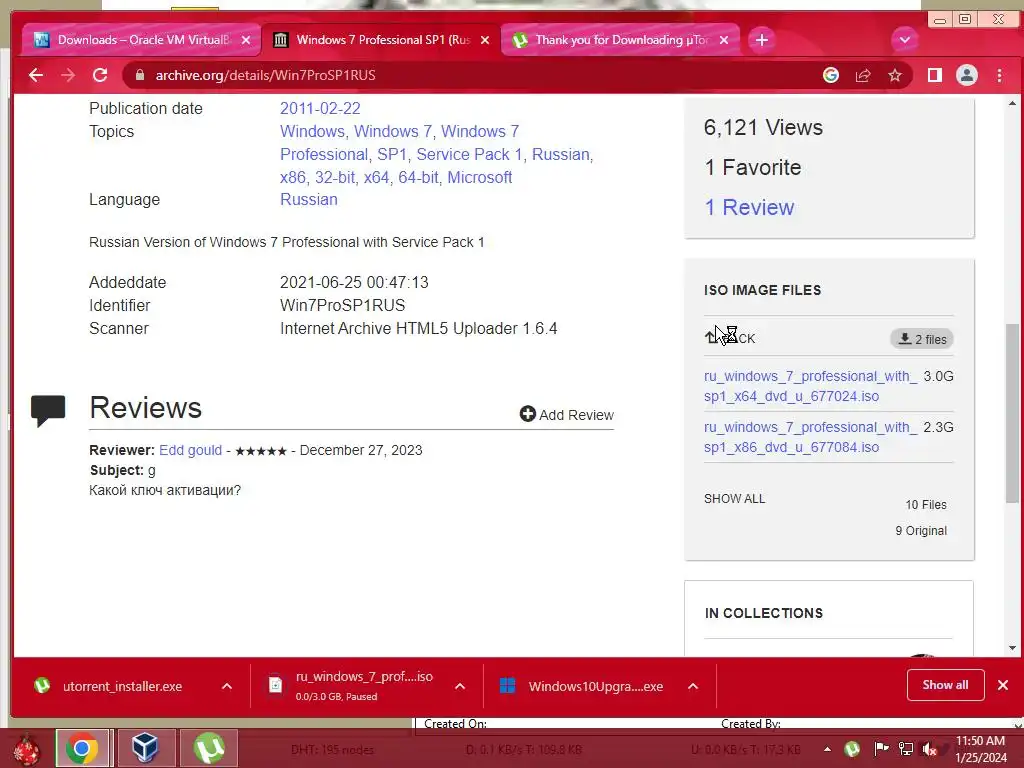The image size is (1024, 768).
Task: Click scrollbar down arrow
Action: 1012,648
